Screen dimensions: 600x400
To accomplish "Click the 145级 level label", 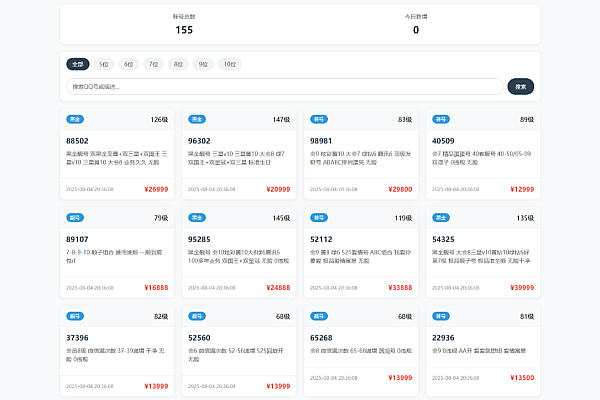I will [x=281, y=218].
